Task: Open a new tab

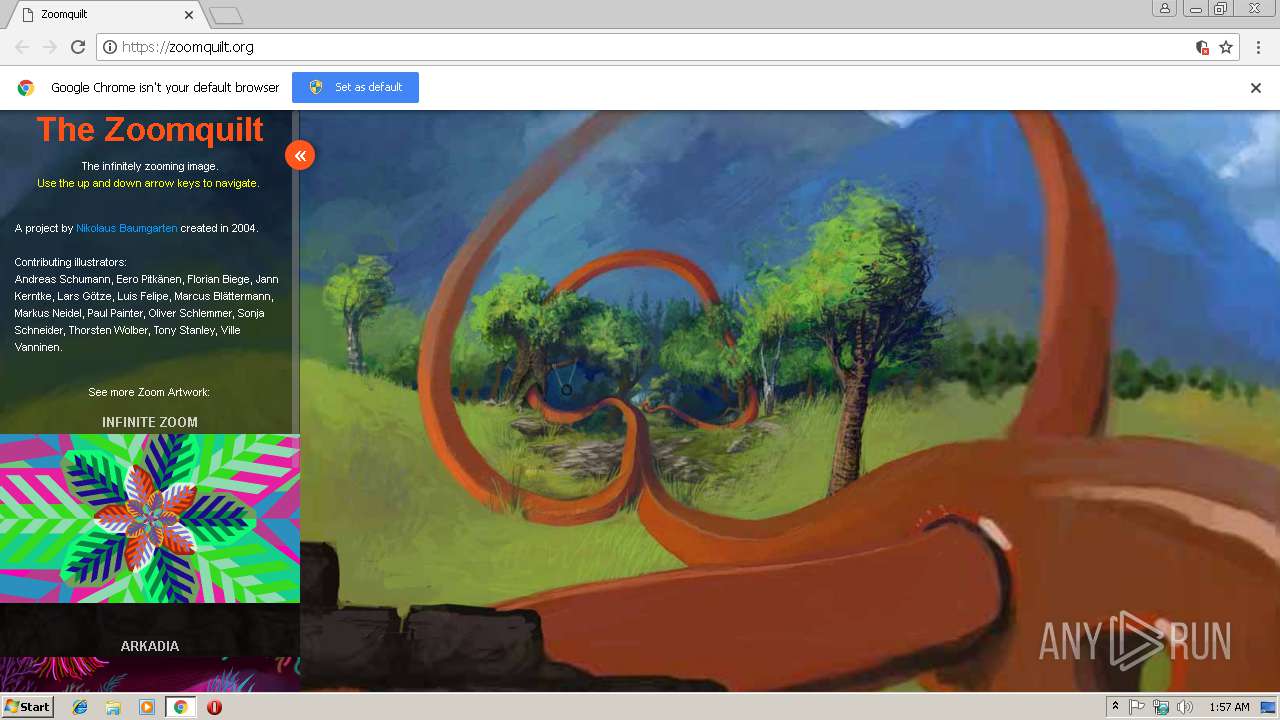Action: [x=226, y=15]
